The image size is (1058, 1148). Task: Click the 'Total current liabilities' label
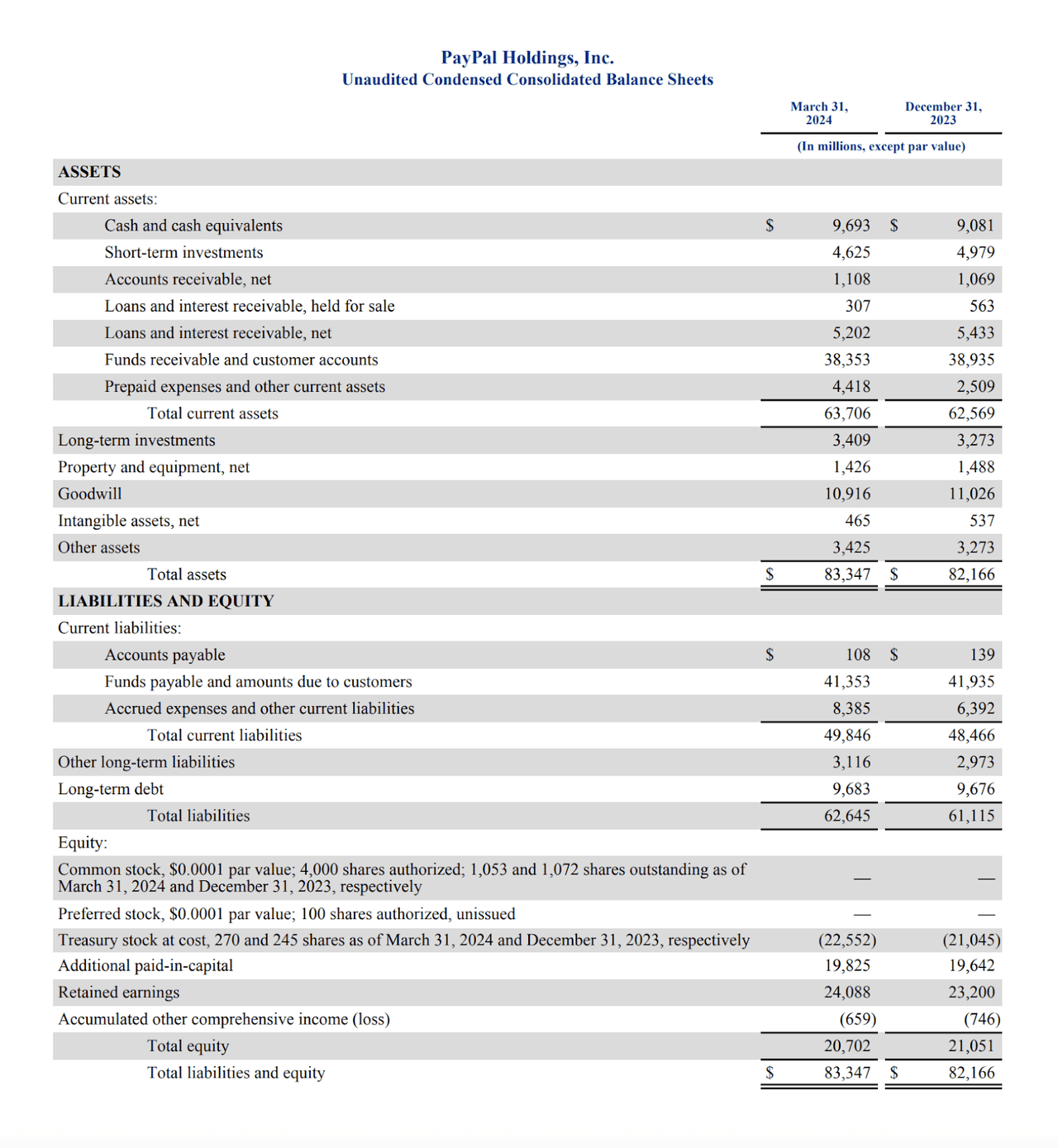pos(224,736)
